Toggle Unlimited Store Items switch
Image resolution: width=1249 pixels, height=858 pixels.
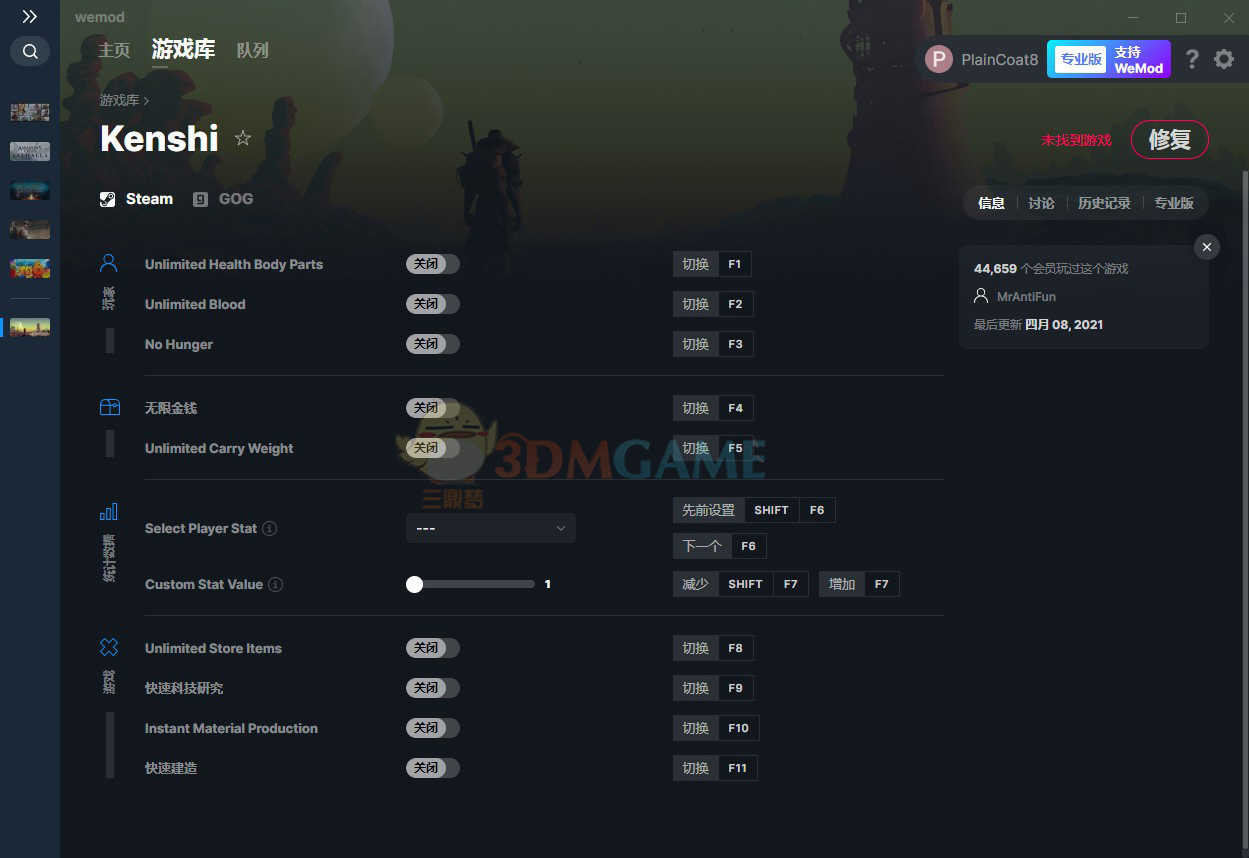433,648
